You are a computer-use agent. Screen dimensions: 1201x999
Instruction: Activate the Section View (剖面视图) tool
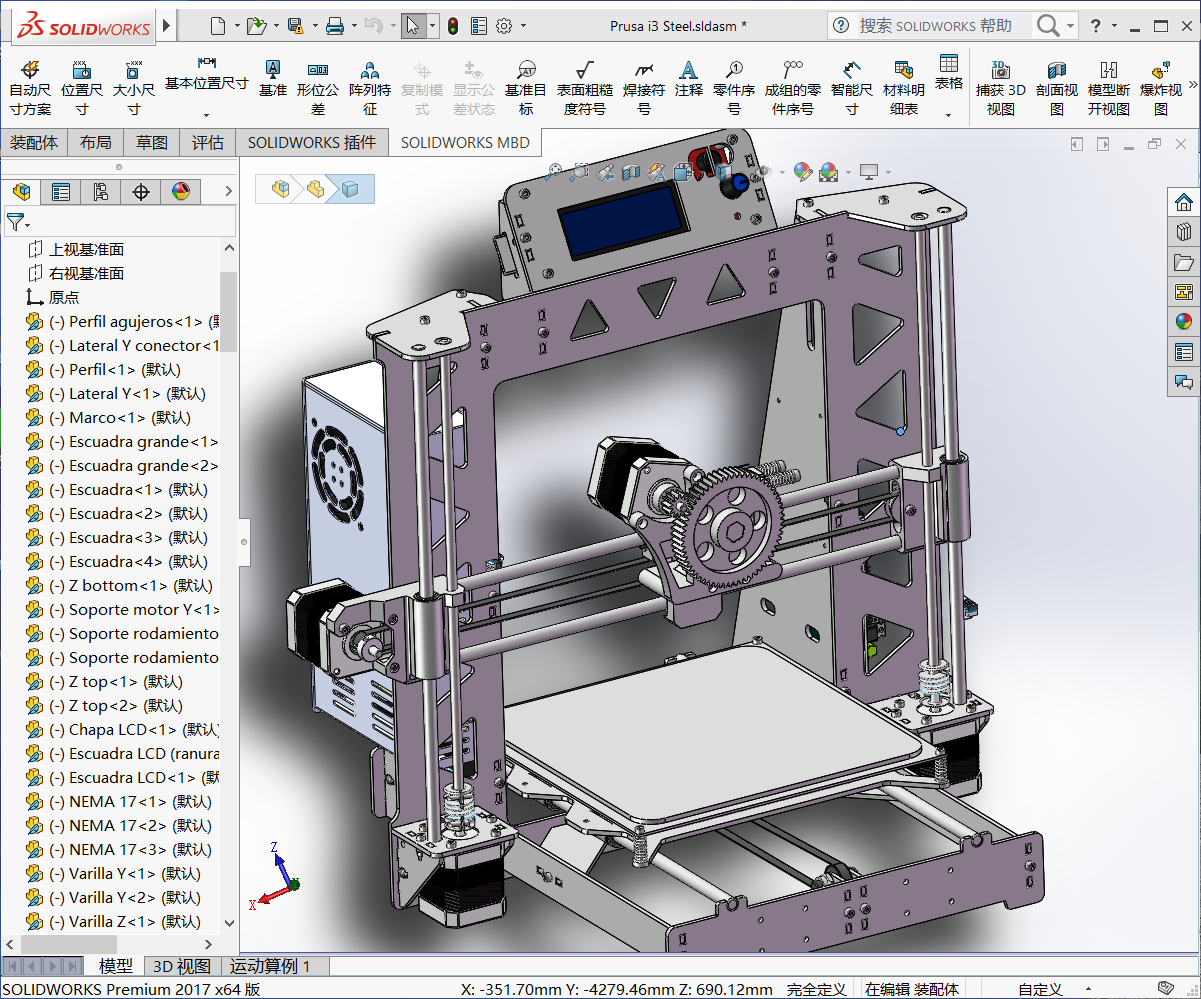(x=1057, y=87)
